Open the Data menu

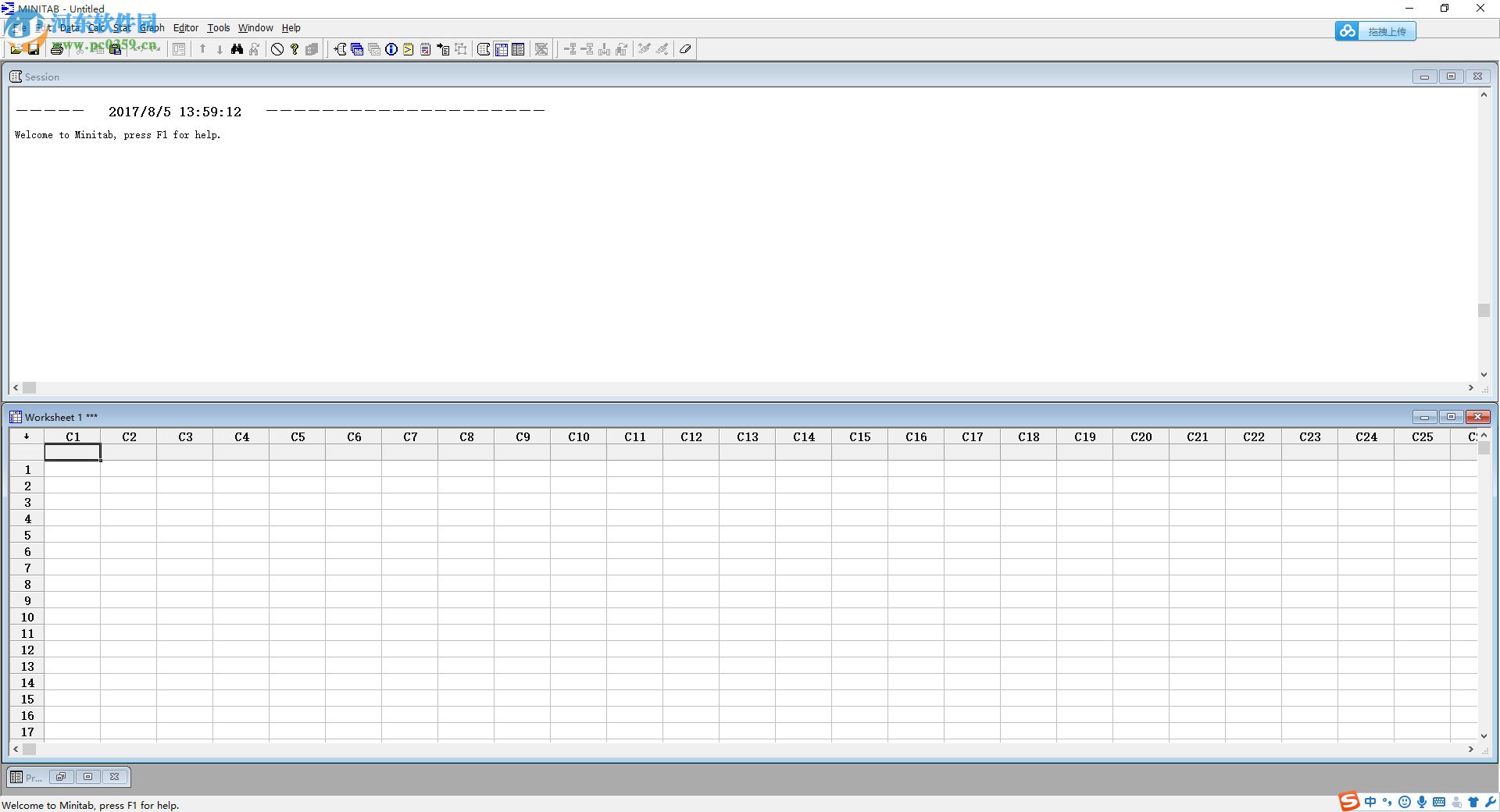coord(70,27)
